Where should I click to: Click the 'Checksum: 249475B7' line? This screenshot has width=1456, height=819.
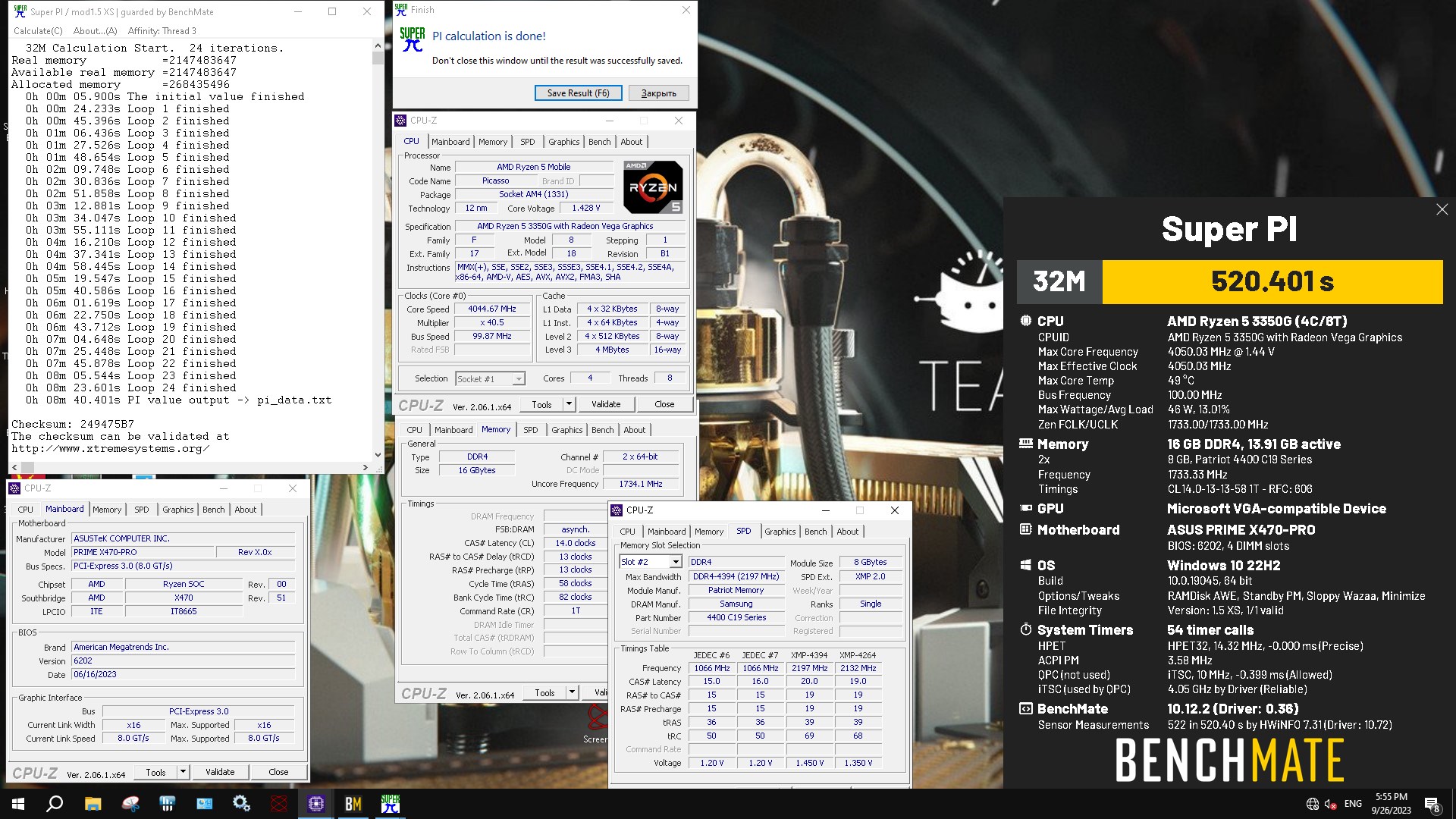73,424
